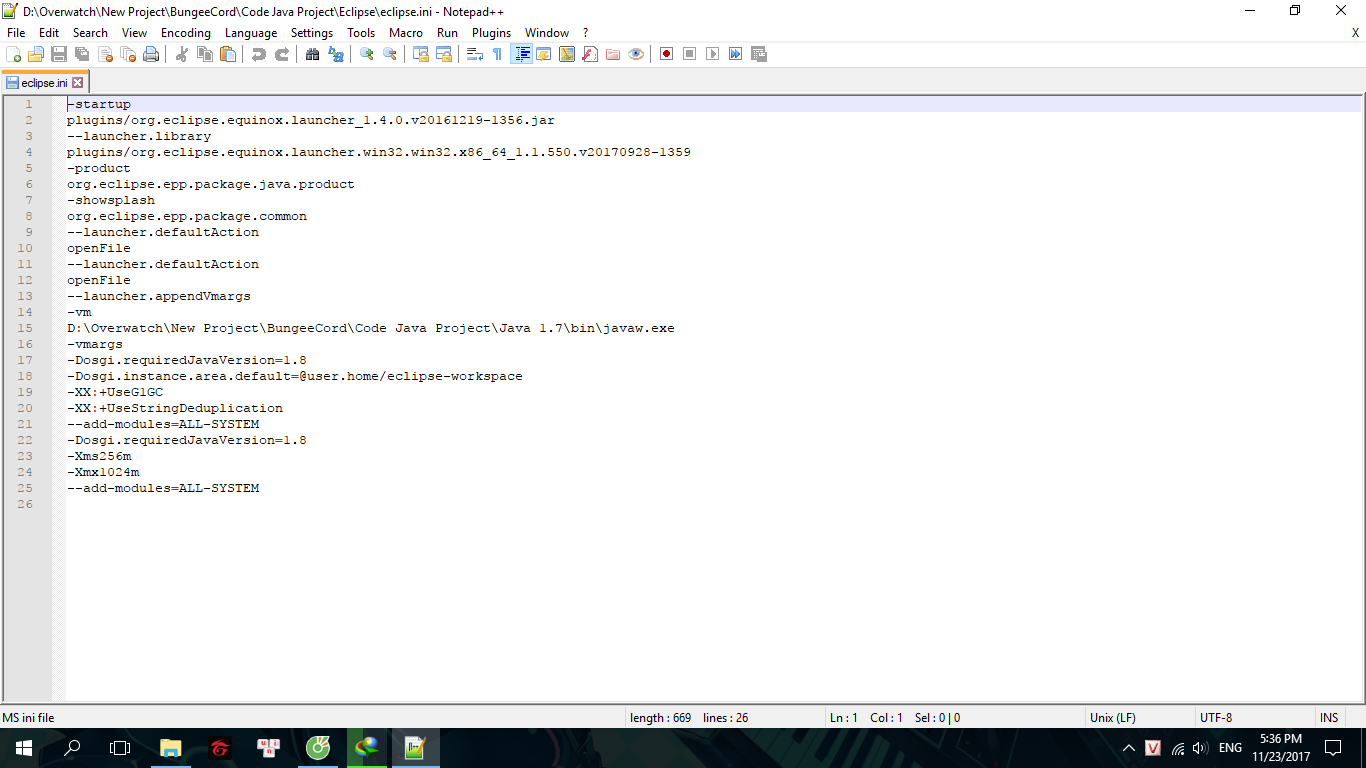The width and height of the screenshot is (1366, 768).
Task: Select the eclipse.ini document tab
Action: 45,82
